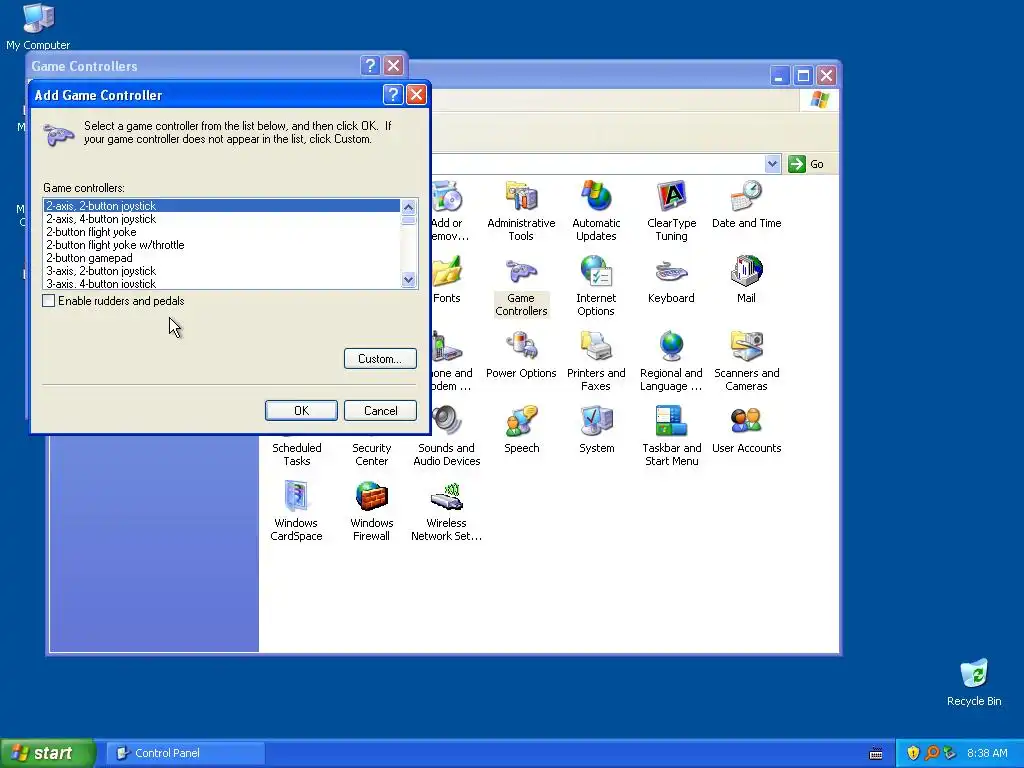Open ClearType Tuning icon
This screenshot has height=768, width=1024.
tap(671, 210)
